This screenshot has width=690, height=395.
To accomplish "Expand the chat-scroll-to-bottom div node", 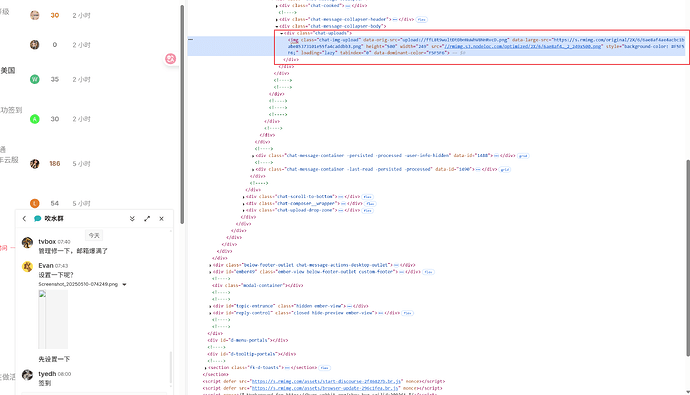I will point(243,197).
